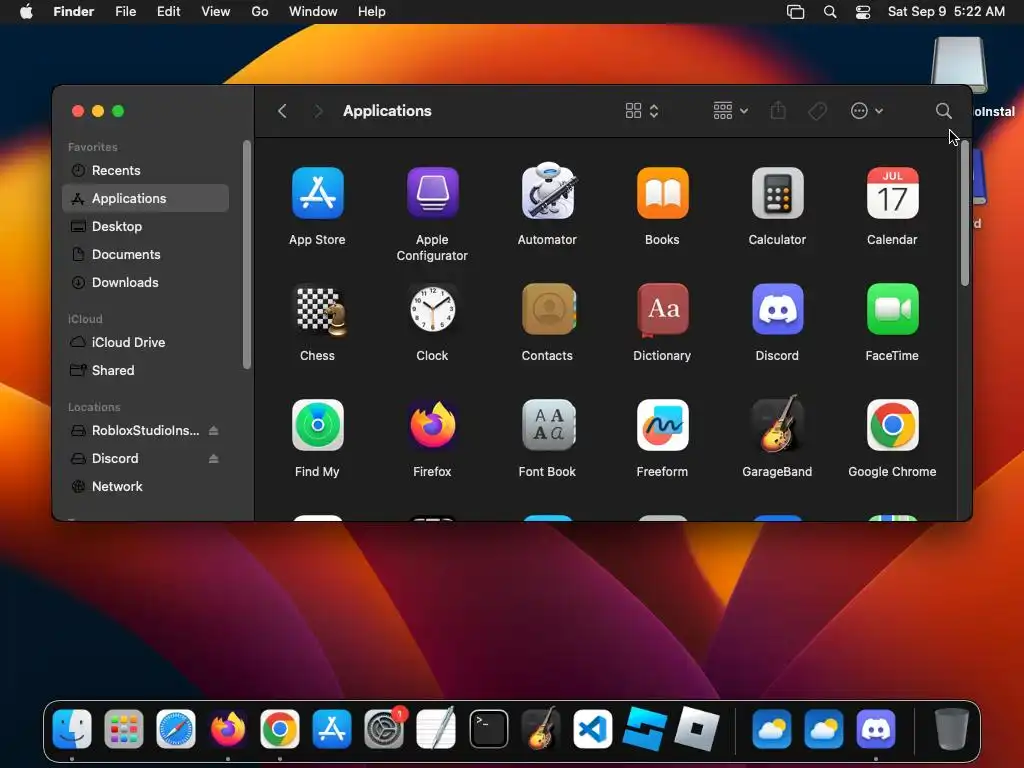
Task: Select the Find My app icon
Action: click(317, 425)
